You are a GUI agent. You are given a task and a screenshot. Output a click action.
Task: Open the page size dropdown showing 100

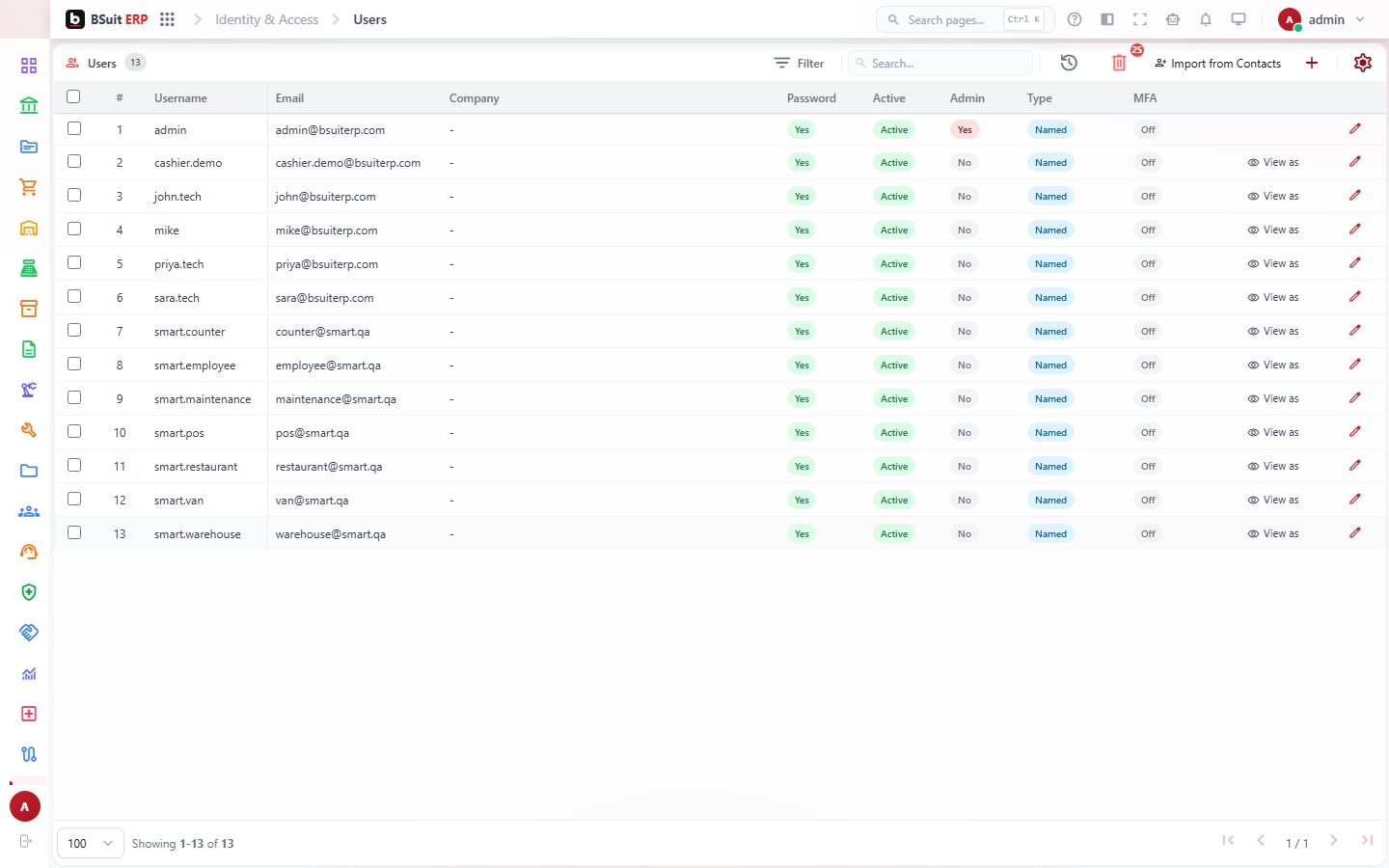(x=91, y=843)
